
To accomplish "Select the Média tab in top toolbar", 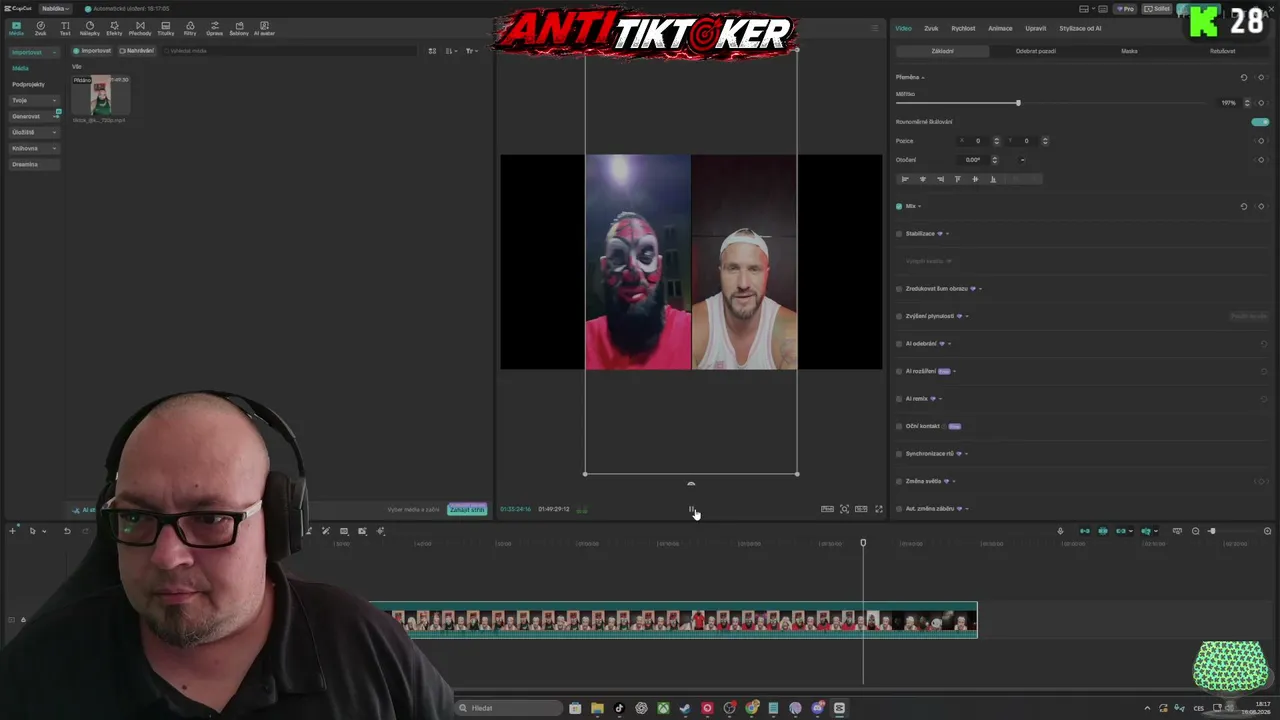I will pos(16,28).
